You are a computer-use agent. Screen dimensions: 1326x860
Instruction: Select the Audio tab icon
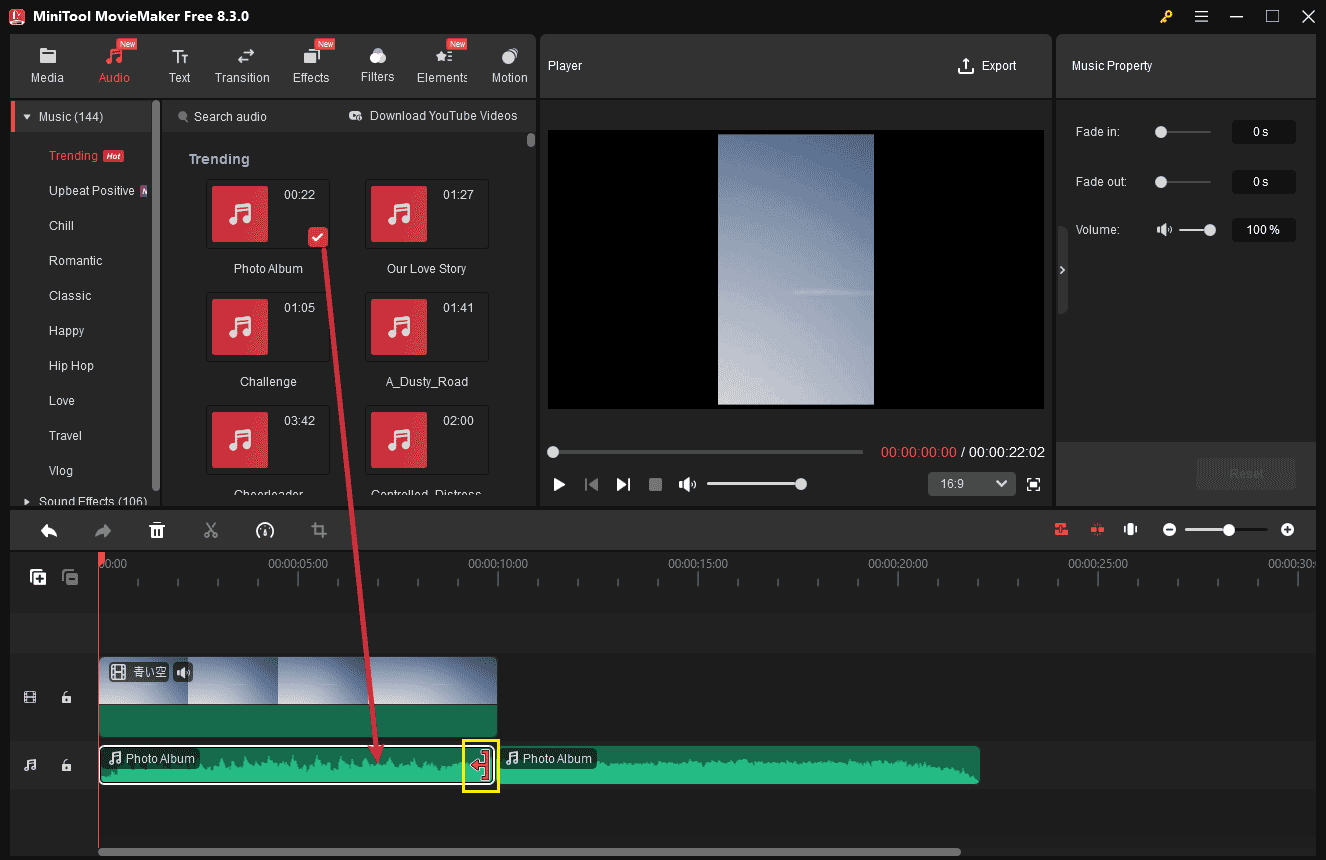(114, 56)
